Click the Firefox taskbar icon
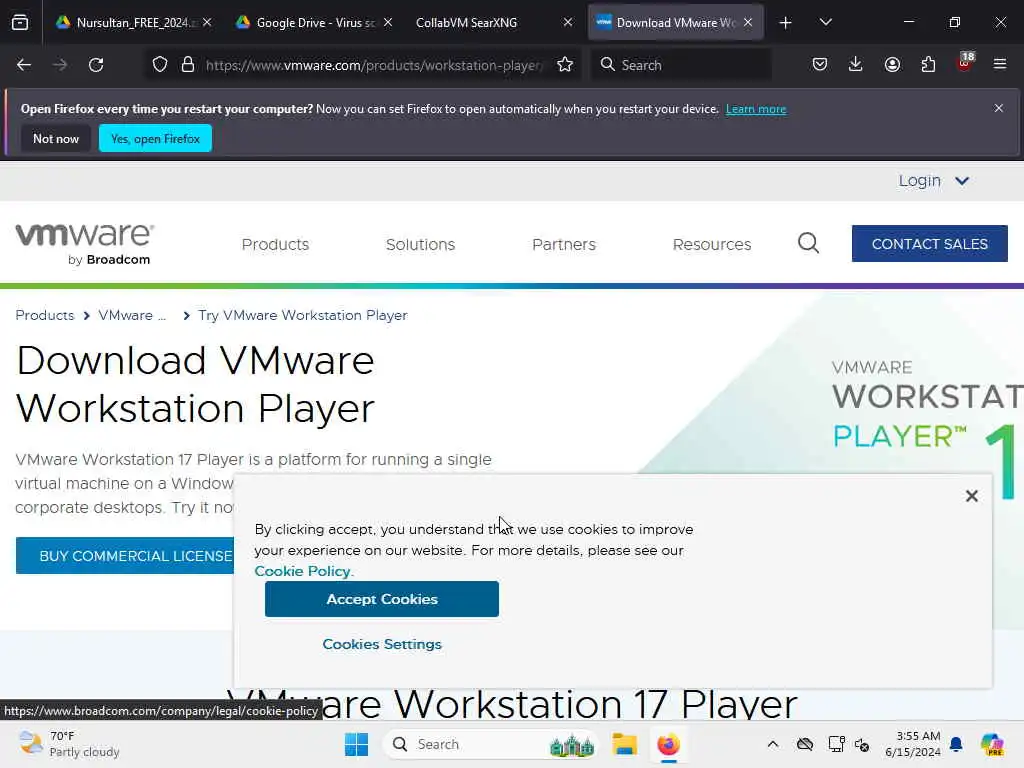 (668, 744)
